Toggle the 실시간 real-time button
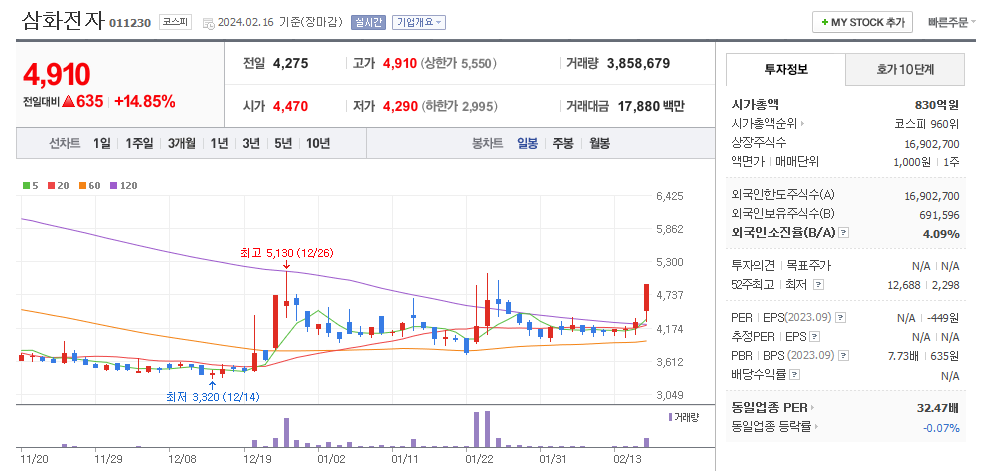 [368, 22]
